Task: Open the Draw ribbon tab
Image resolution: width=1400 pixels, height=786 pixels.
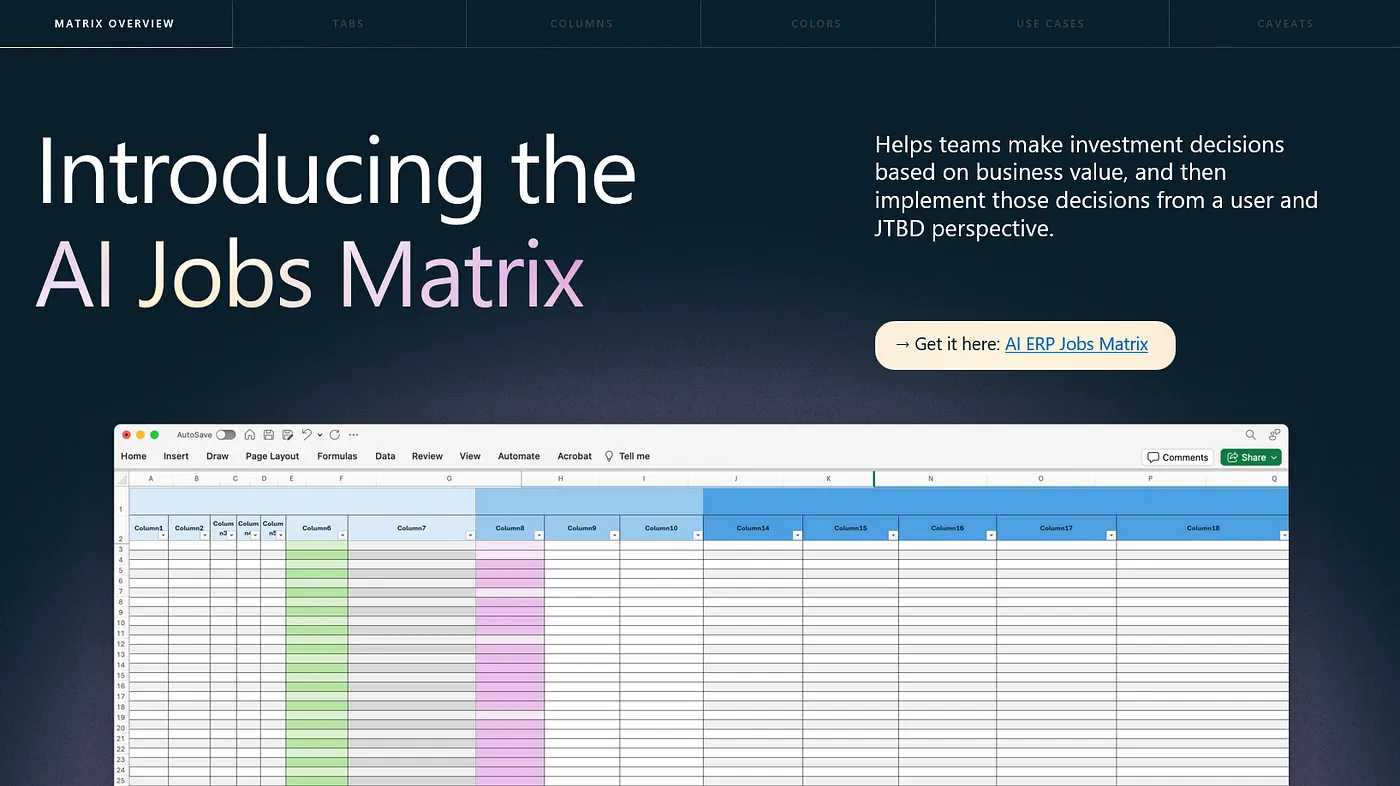Action: (218, 456)
